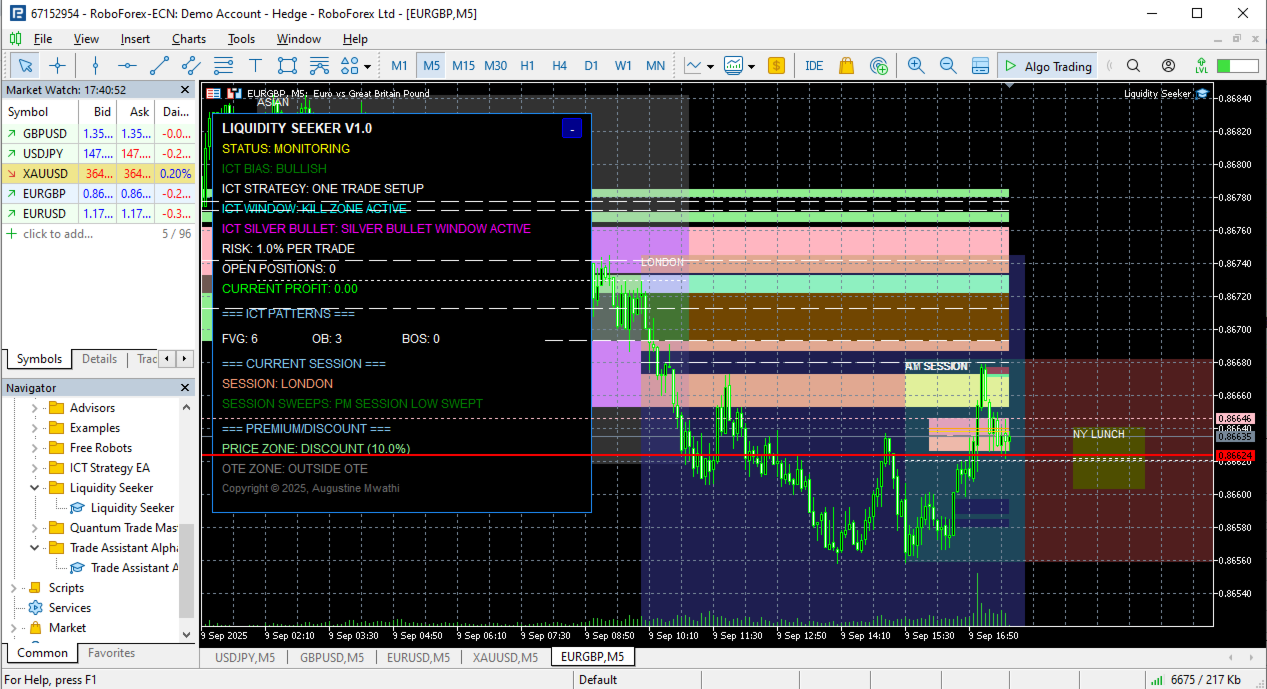Expand the Advisors folder
The width and height of the screenshot is (1267, 689).
coord(35,408)
